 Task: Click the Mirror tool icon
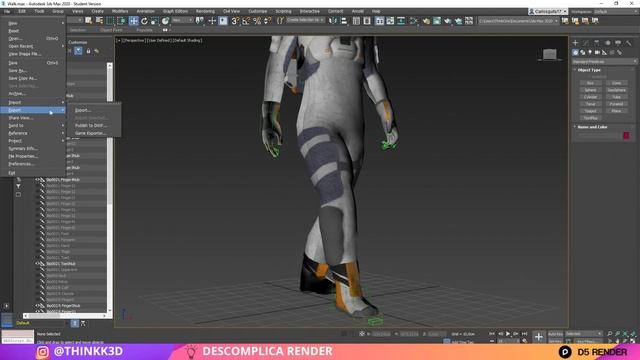tap(333, 21)
